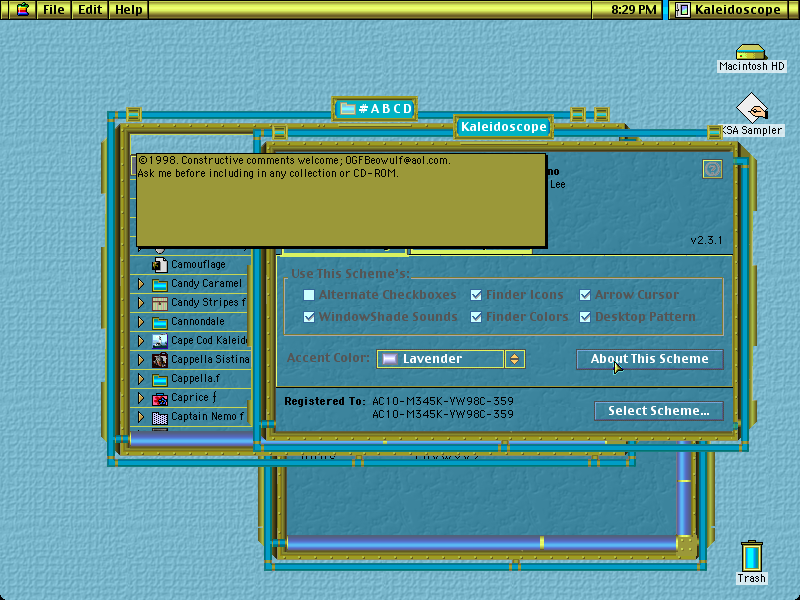Open the Accent Color pop-up arrows

click(x=514, y=359)
